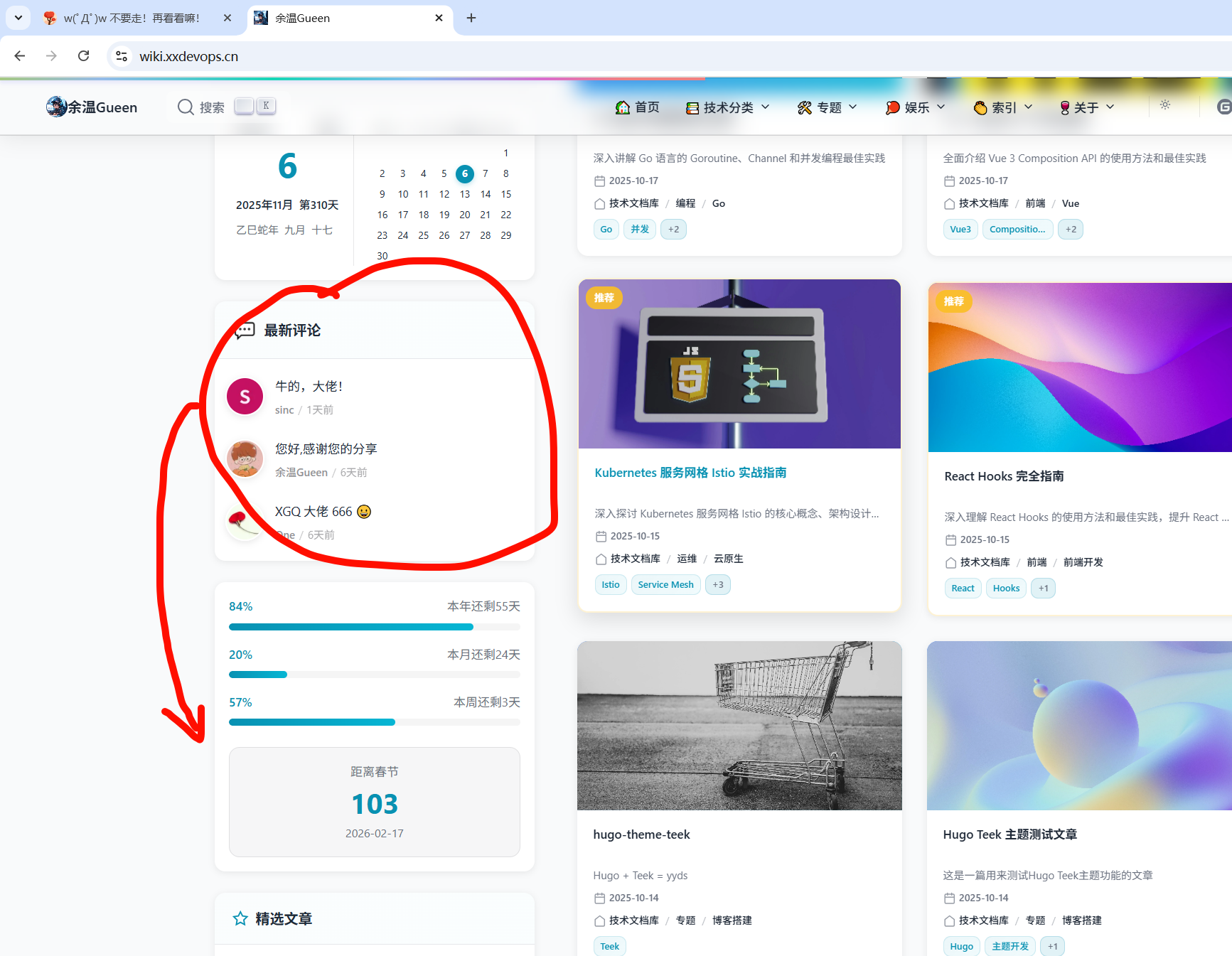Click the Service Mesh tag

[665, 585]
